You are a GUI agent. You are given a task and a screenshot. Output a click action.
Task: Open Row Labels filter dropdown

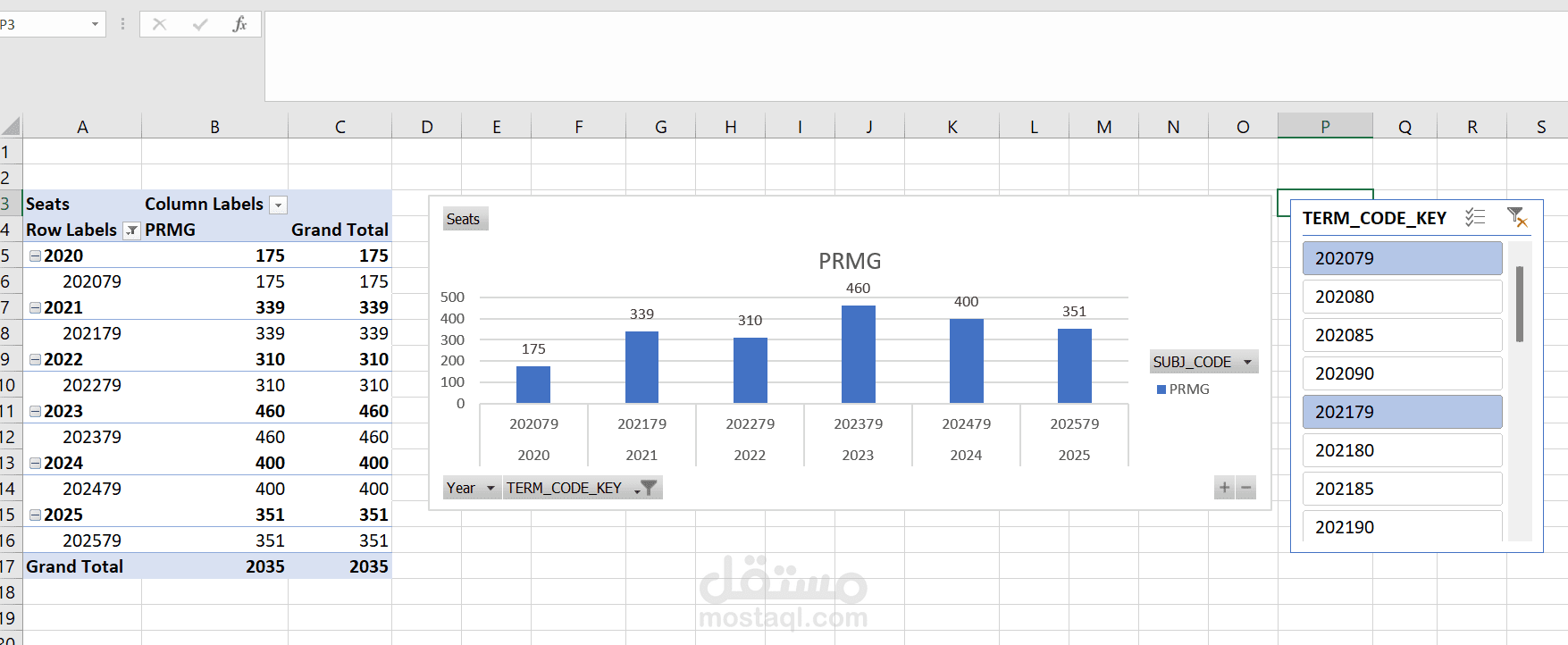[x=132, y=230]
